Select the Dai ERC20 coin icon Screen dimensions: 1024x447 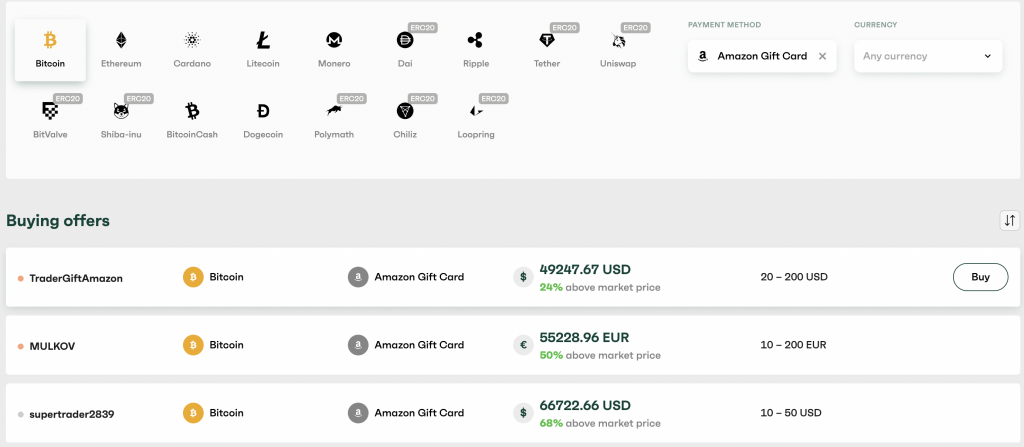tap(405, 41)
